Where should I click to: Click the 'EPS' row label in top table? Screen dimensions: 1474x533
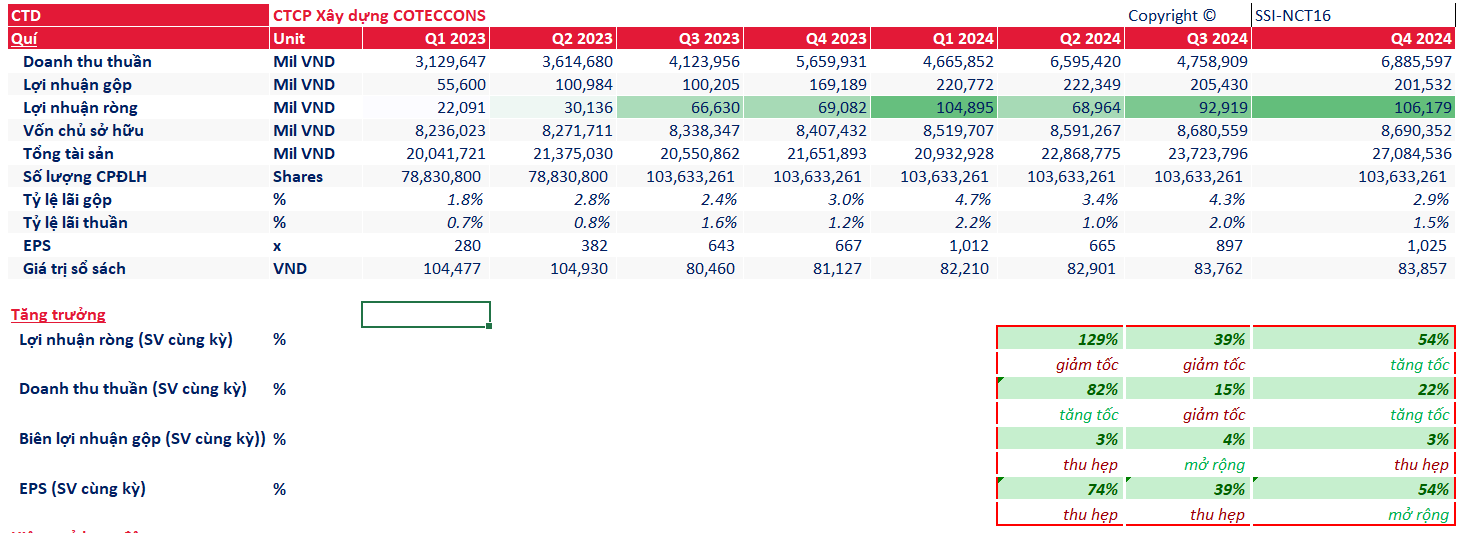[x=36, y=246]
